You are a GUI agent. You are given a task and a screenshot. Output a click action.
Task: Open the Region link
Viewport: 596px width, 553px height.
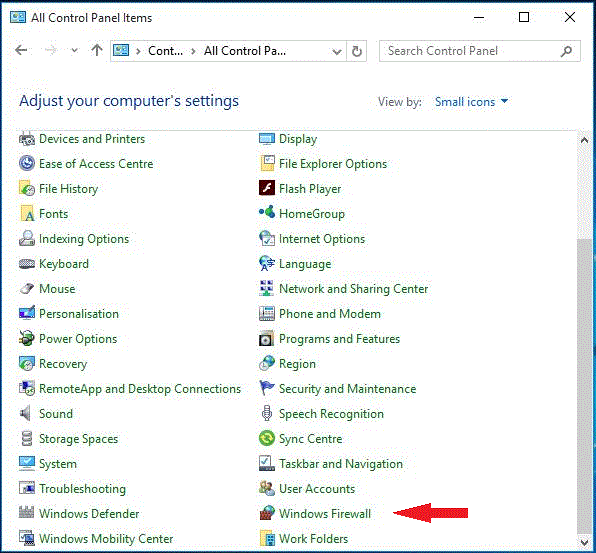point(297,364)
